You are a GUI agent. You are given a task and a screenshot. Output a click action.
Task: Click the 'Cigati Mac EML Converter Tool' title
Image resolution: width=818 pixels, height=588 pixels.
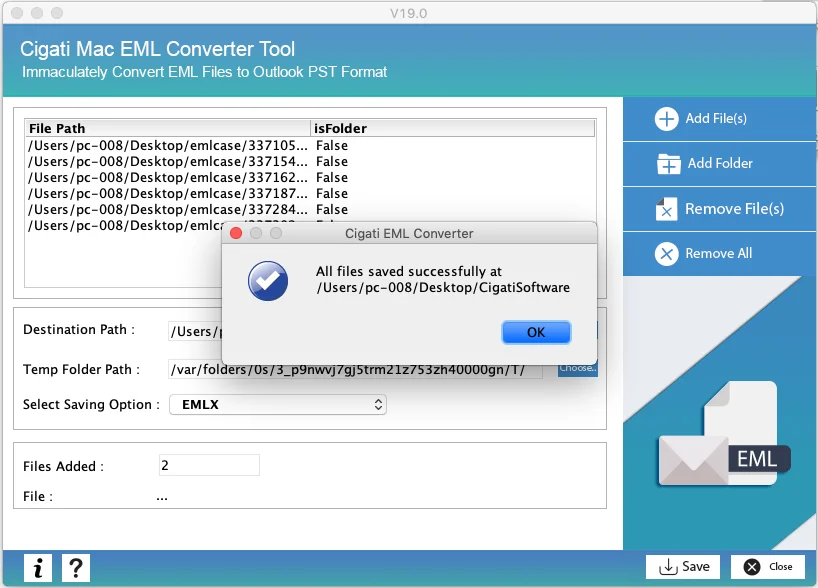(158, 49)
